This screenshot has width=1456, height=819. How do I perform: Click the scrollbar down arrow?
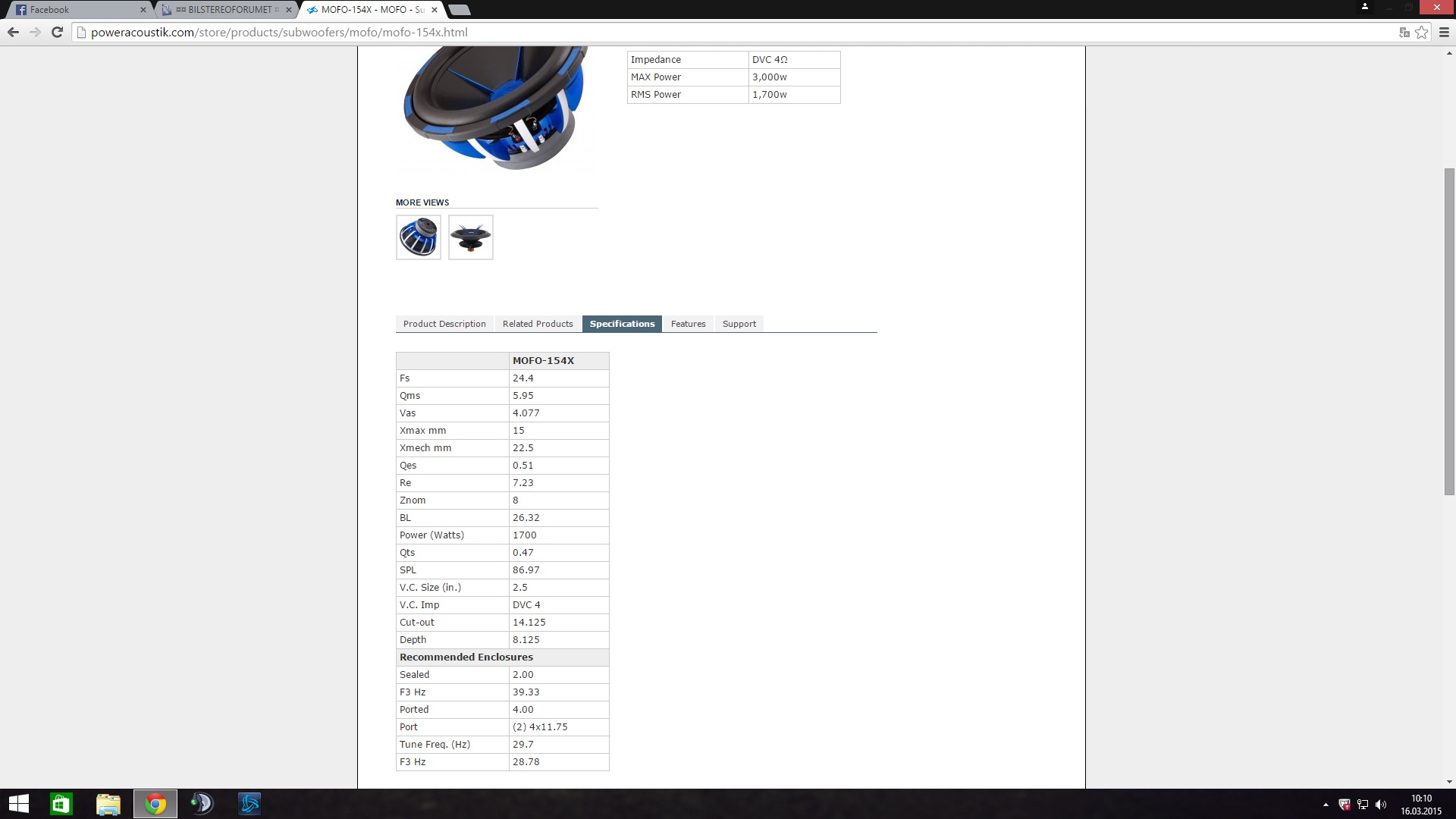pyautogui.click(x=1449, y=782)
